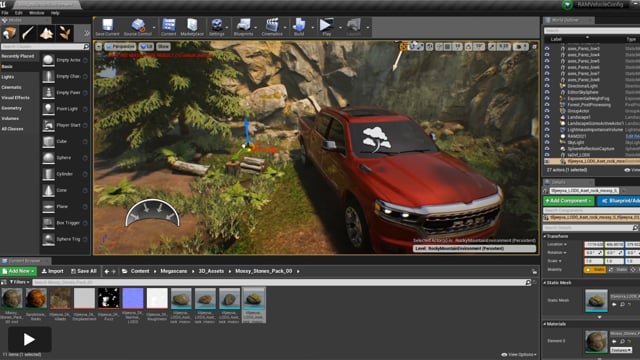Click the Blueprints toolbar icon
The height and width of the screenshot is (360, 640).
[244, 25]
